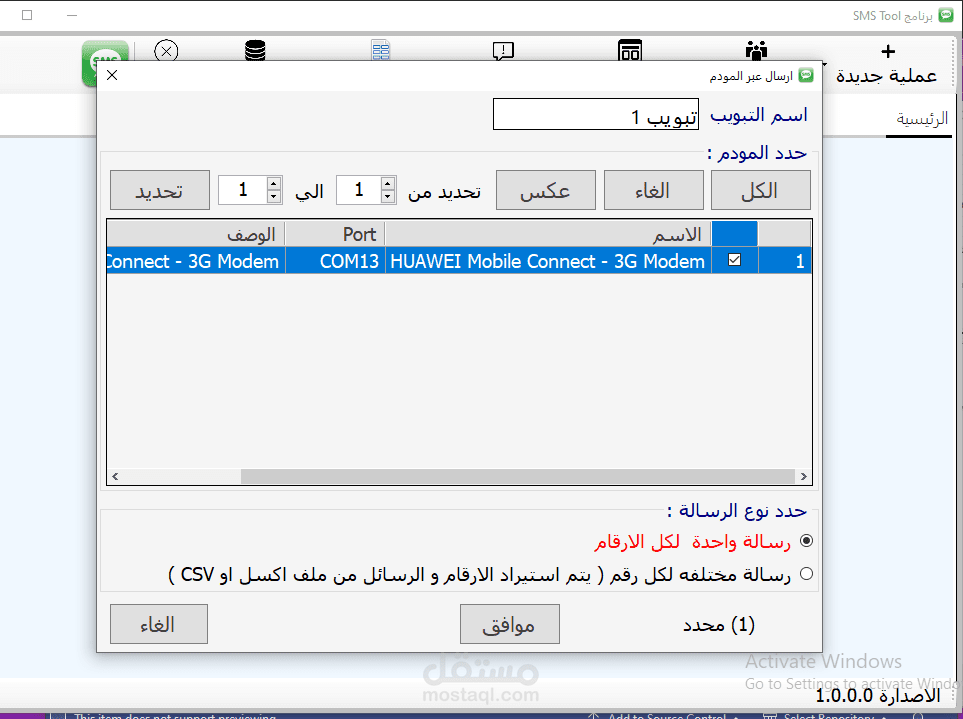
Task: Click the blue checkbox column header
Action: tap(735, 234)
